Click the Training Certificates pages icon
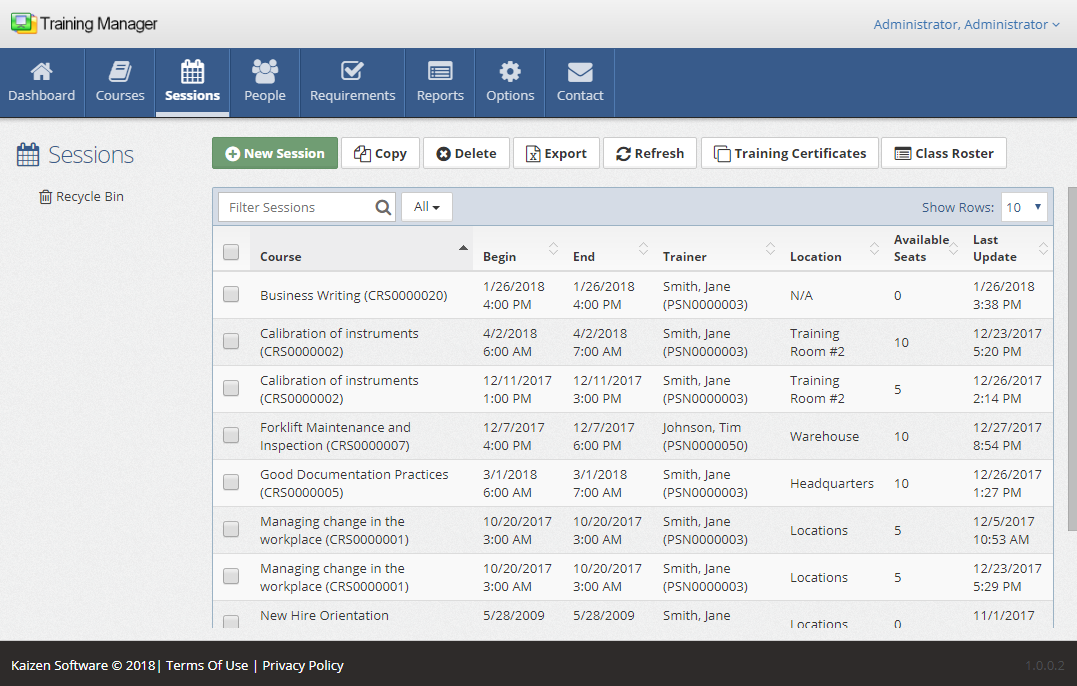The image size is (1077, 686). [722, 154]
